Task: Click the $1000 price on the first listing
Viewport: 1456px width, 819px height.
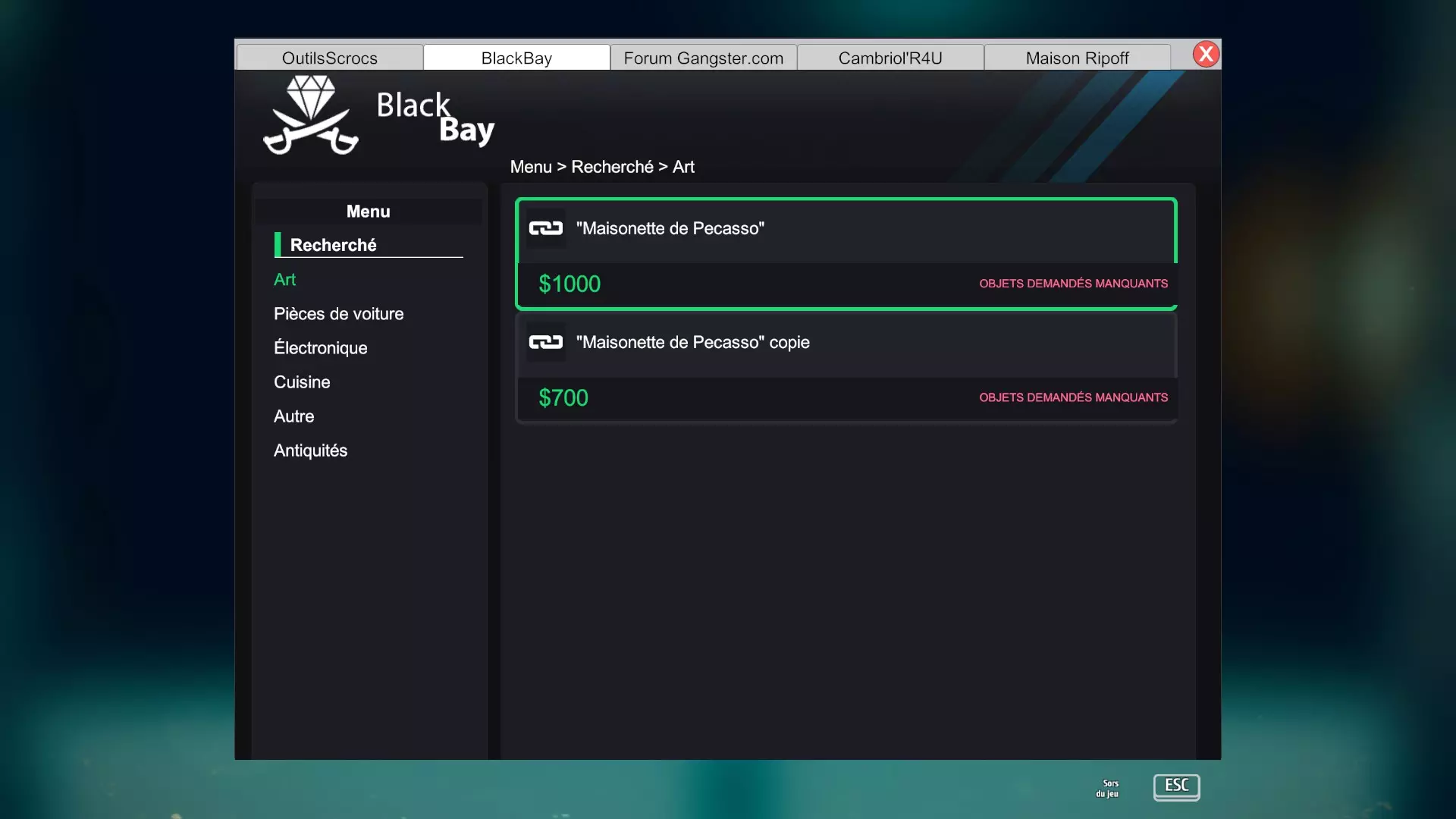Action: tap(570, 284)
